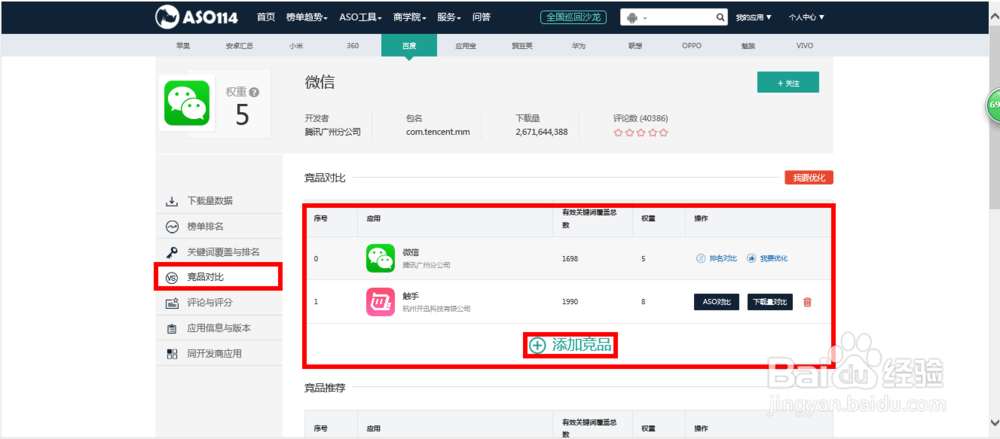Click the green floating badge at right edge

(x=993, y=104)
